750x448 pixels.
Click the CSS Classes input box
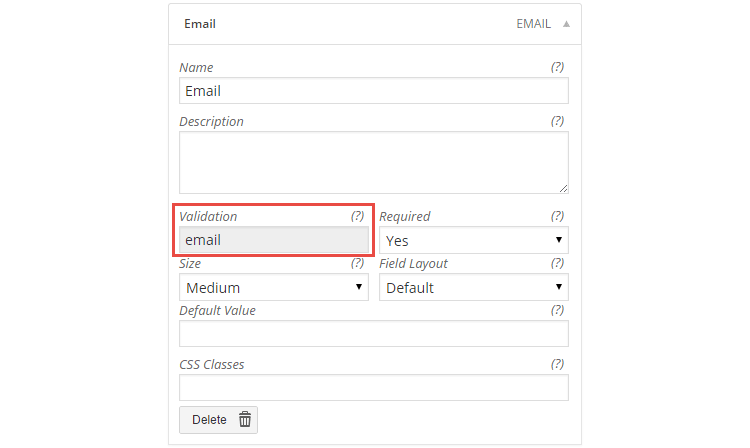click(374, 388)
